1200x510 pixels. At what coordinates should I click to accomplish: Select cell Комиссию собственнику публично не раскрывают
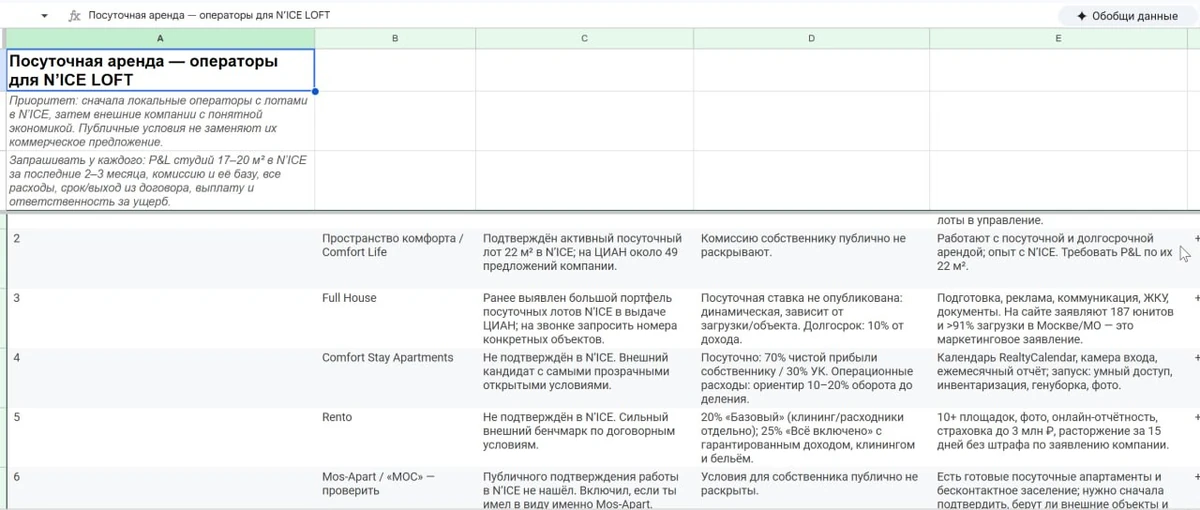[811, 258]
